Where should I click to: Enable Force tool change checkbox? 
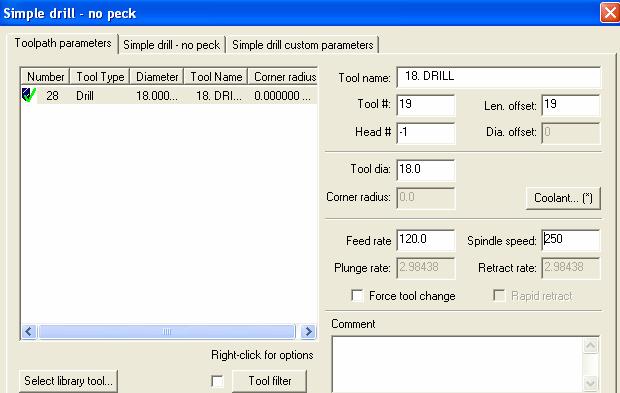pos(357,296)
